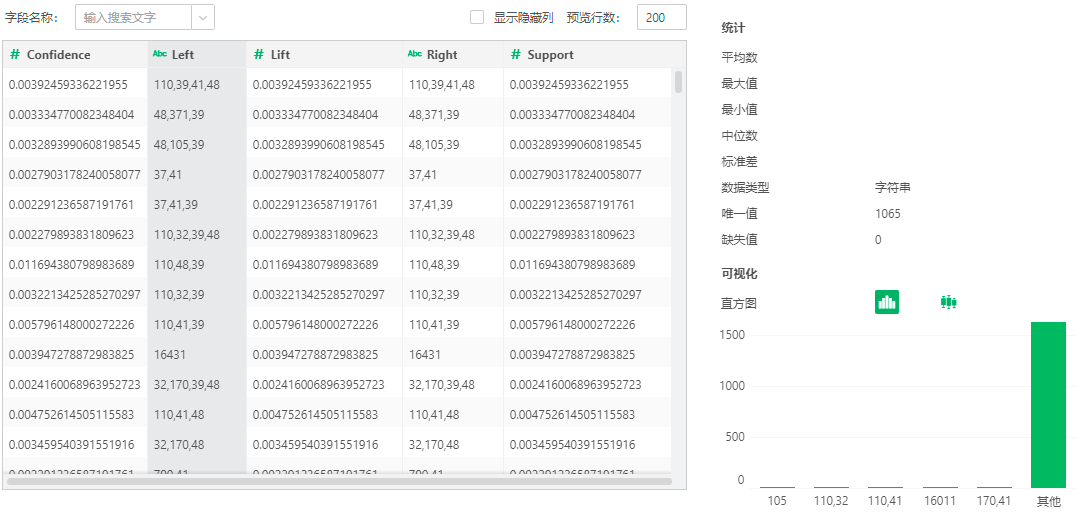Viewport: 1080px width, 514px height.
Task: Click the numeric type icon on Lift column
Action: coord(259,55)
